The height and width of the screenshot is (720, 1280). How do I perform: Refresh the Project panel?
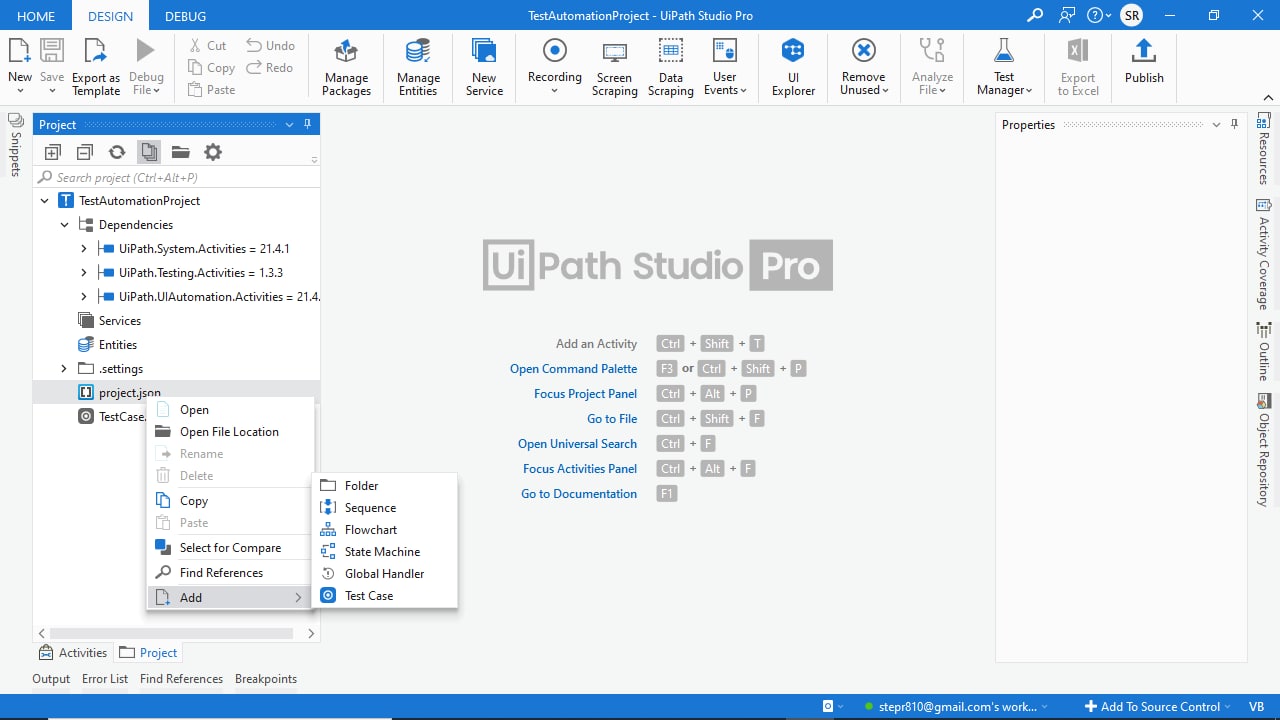point(117,152)
